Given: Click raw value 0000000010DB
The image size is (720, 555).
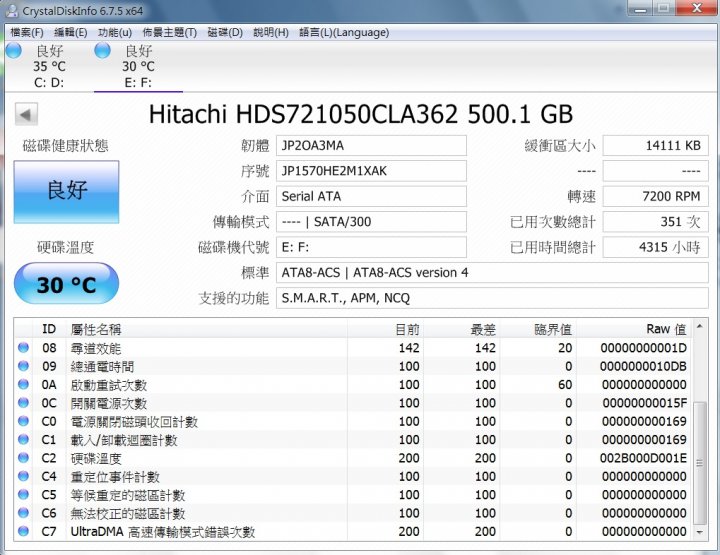Looking at the screenshot, I should pos(643,366).
